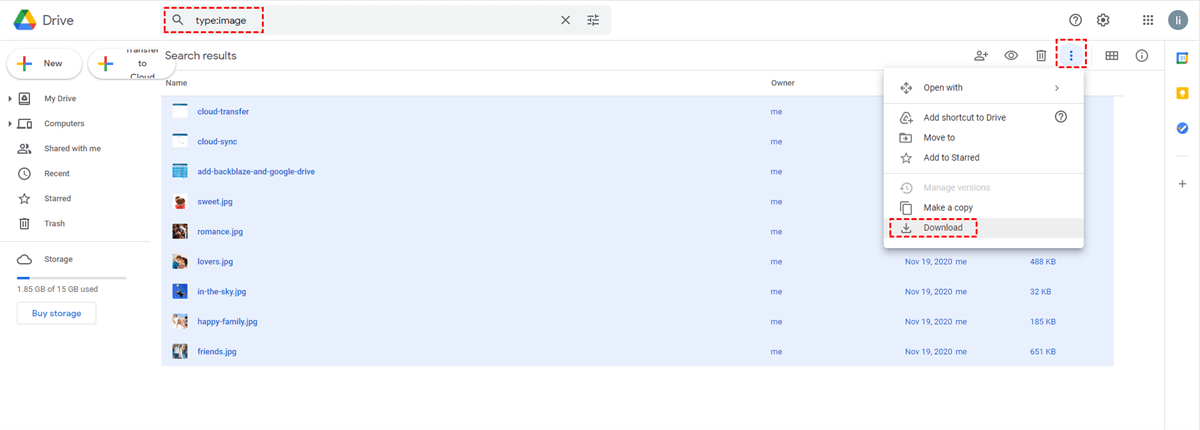Open the share with people icon

click(x=981, y=56)
